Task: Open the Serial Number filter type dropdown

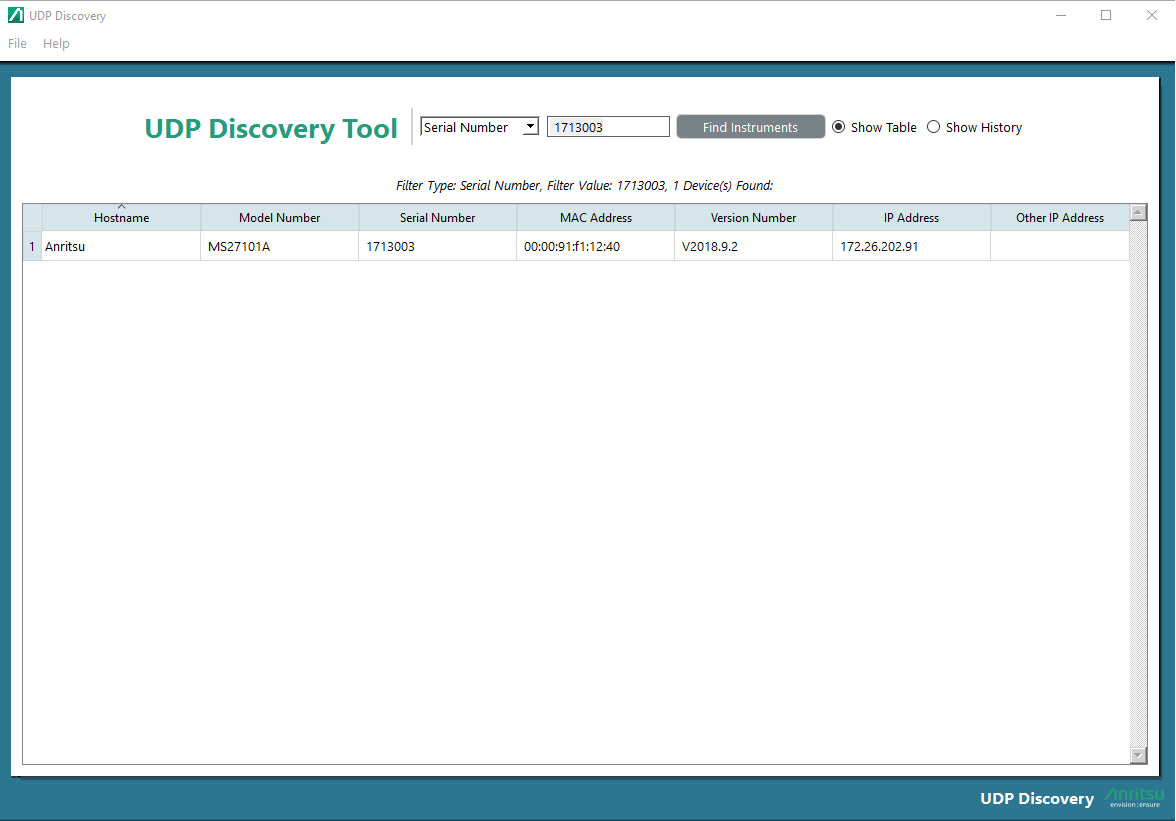Action: (x=530, y=127)
